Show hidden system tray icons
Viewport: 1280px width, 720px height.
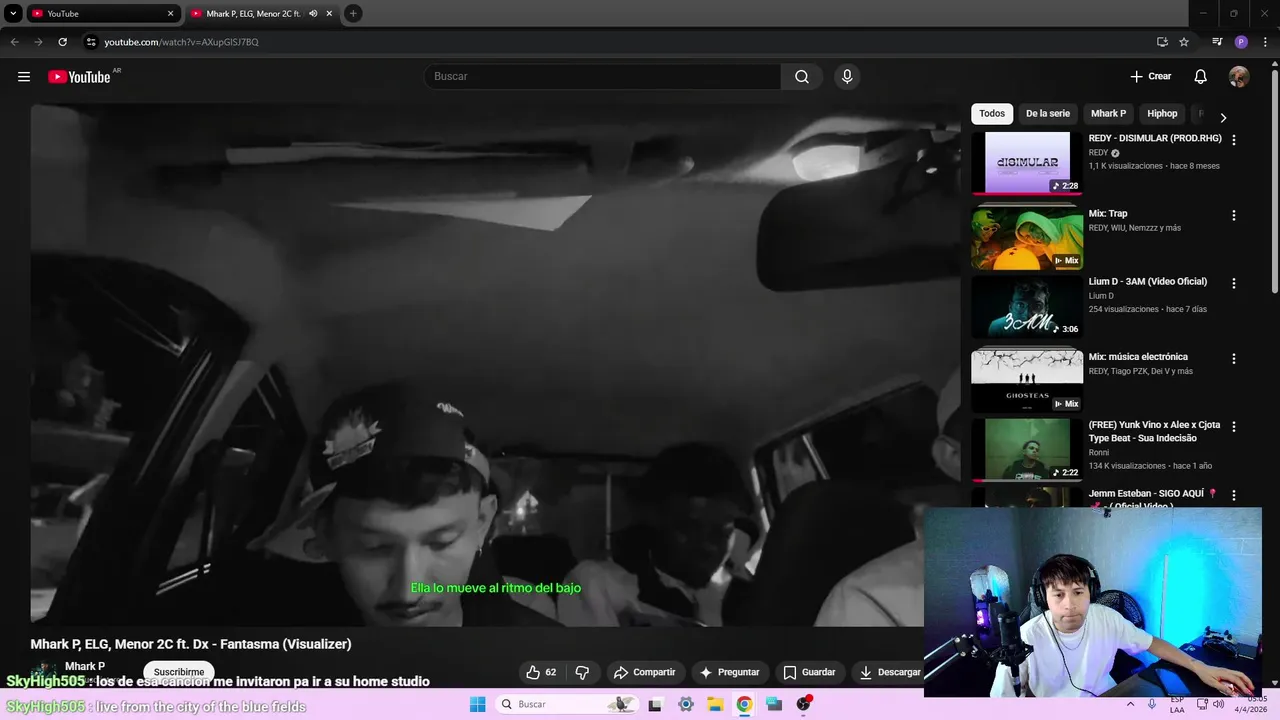[1131, 704]
